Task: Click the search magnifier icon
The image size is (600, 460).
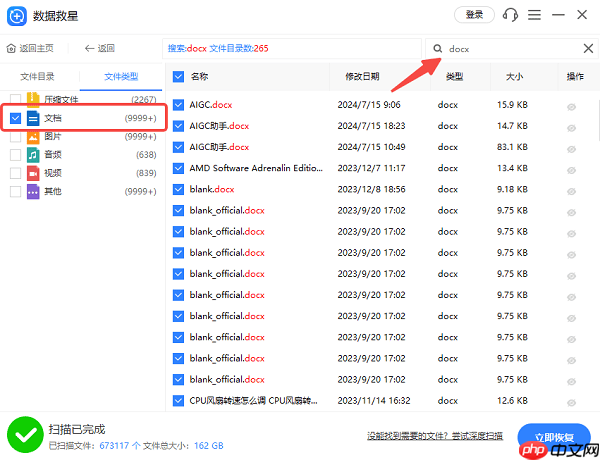Action: (x=437, y=49)
